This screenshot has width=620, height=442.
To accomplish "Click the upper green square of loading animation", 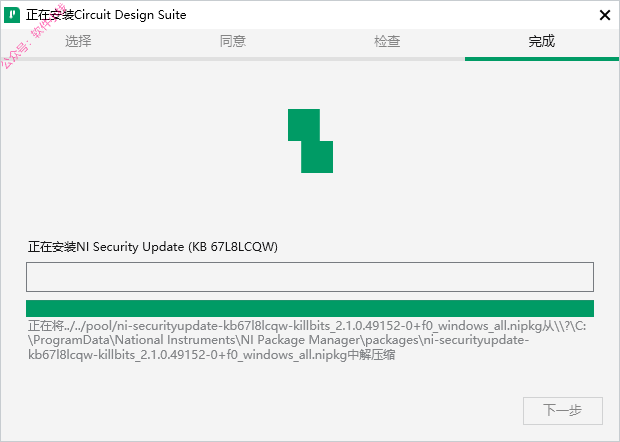I will pos(304,125).
